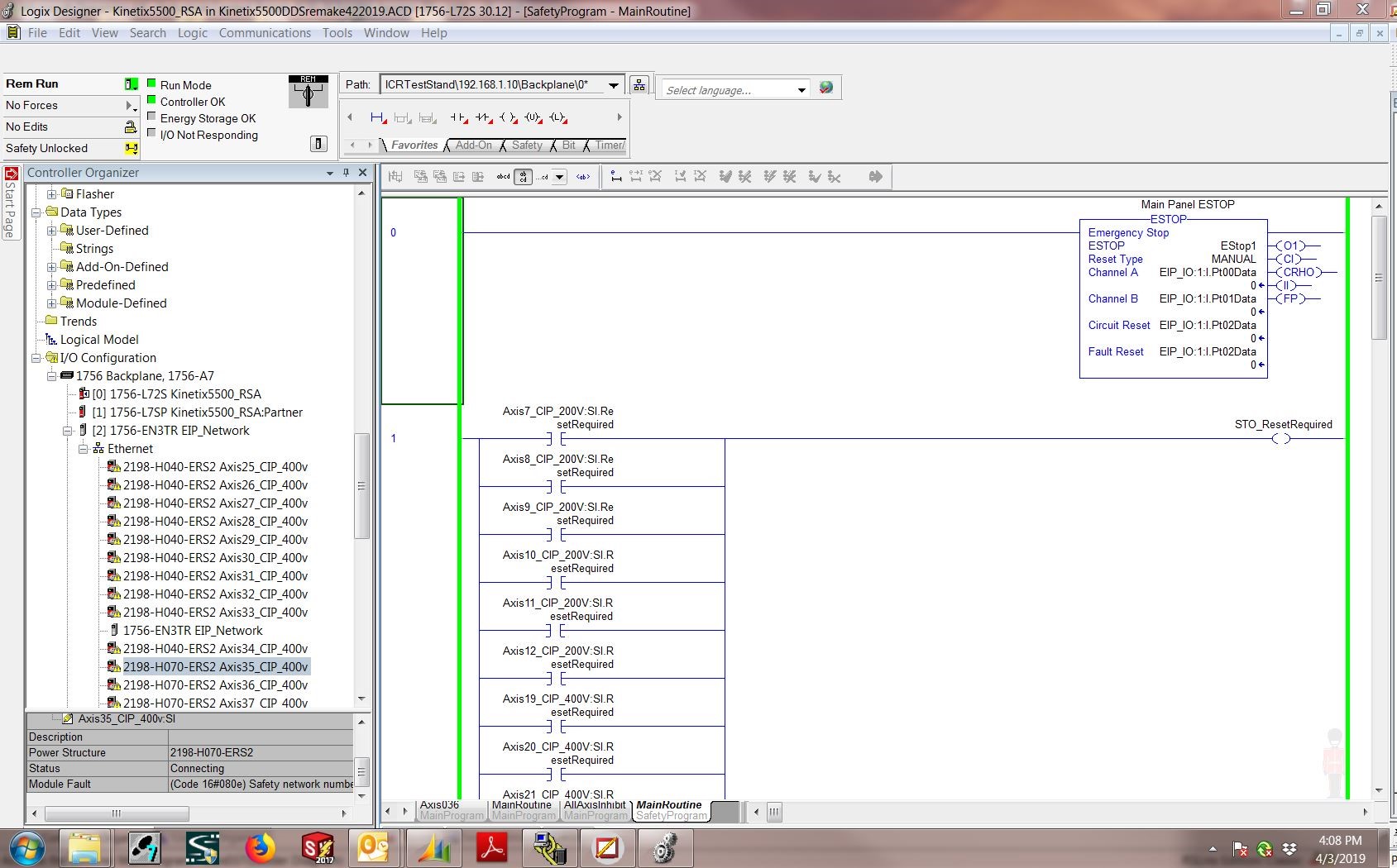Open the Rem Run controller mode menu icon

point(131,83)
